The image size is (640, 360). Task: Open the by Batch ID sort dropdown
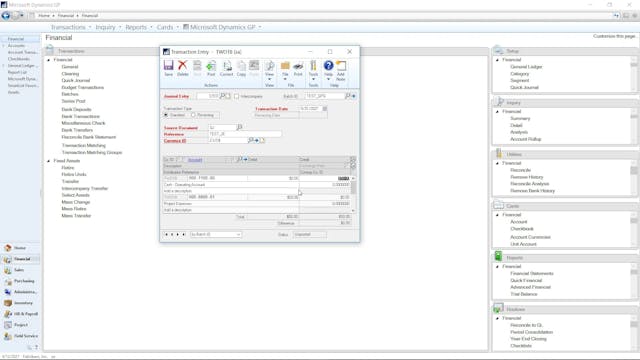(216, 234)
